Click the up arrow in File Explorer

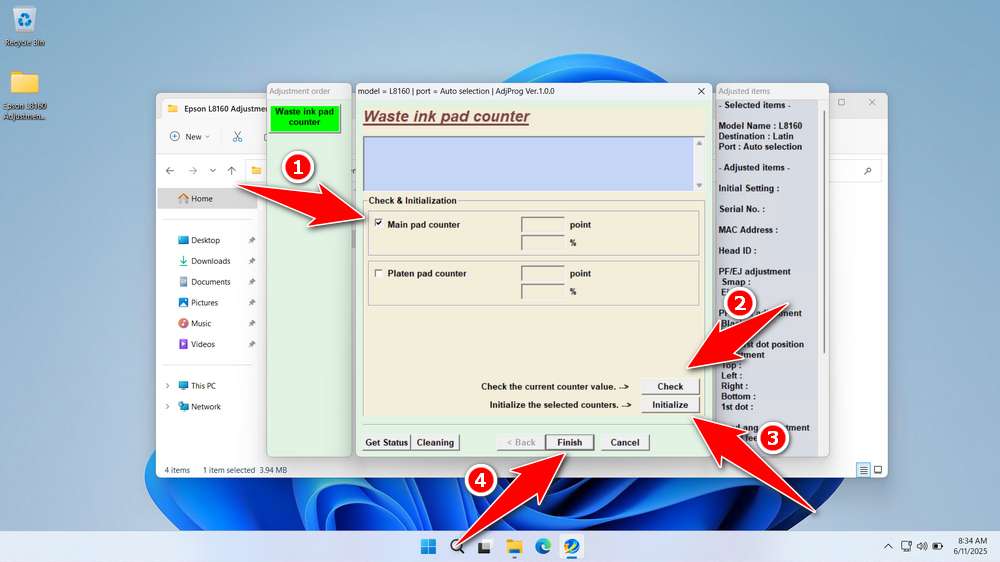point(232,170)
